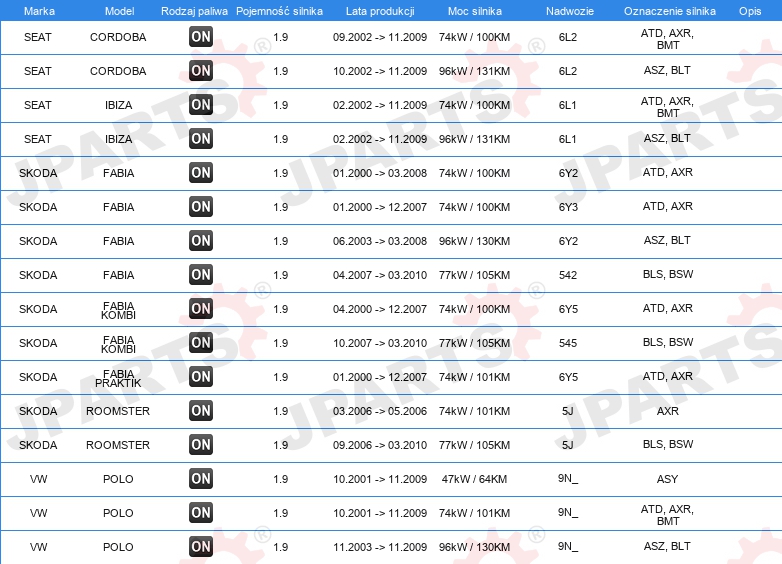
Task: Select the single AXR engine code for Roomster
Action: pyautogui.click(x=667, y=411)
